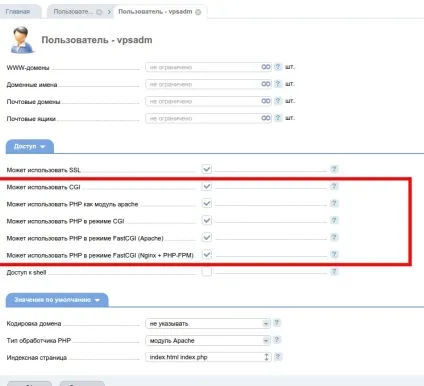Click the tab scroll arrow after Пользовате... tab
The image size is (424, 386).
109,12
